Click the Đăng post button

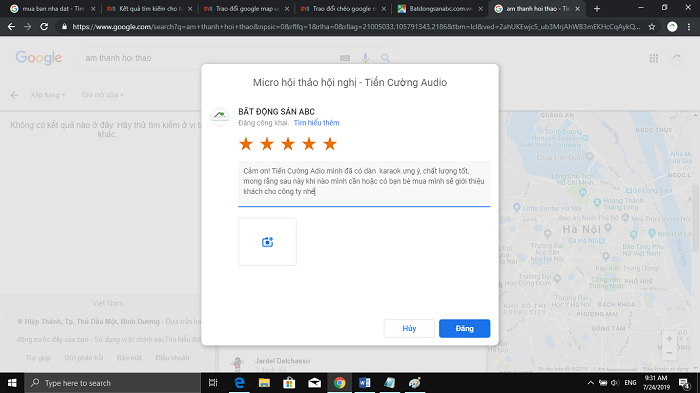pyautogui.click(x=464, y=328)
